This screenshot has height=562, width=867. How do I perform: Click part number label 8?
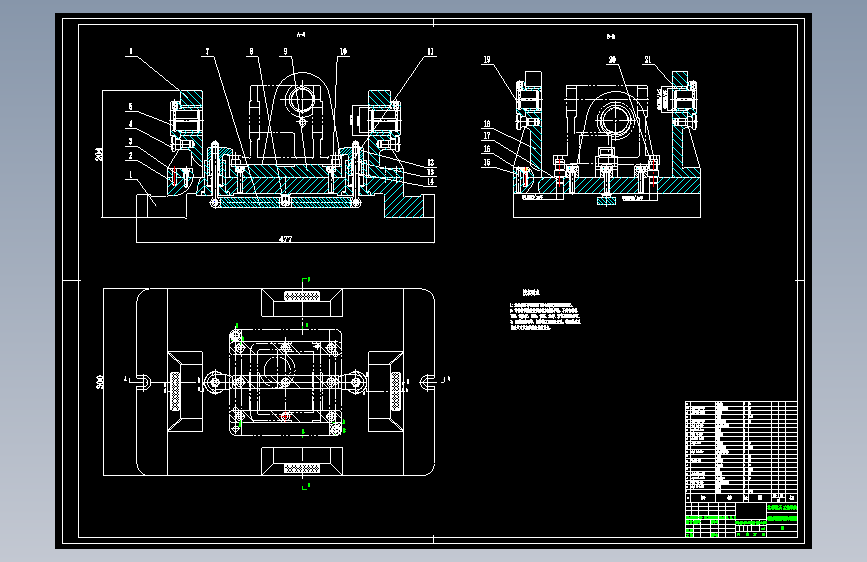[x=251, y=51]
